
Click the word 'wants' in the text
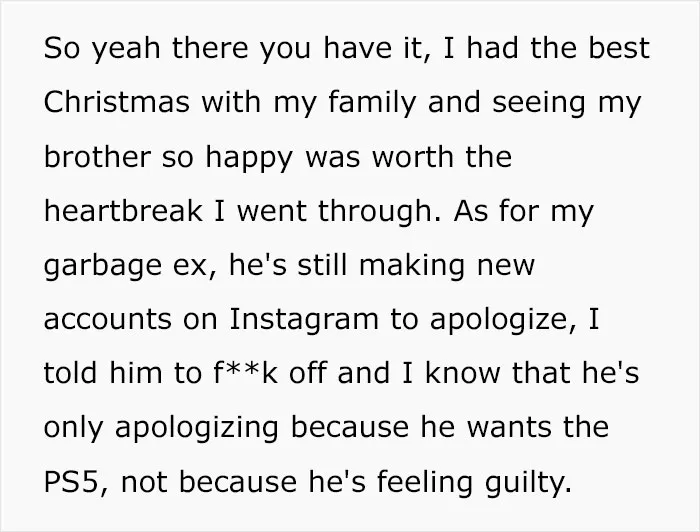(508, 428)
